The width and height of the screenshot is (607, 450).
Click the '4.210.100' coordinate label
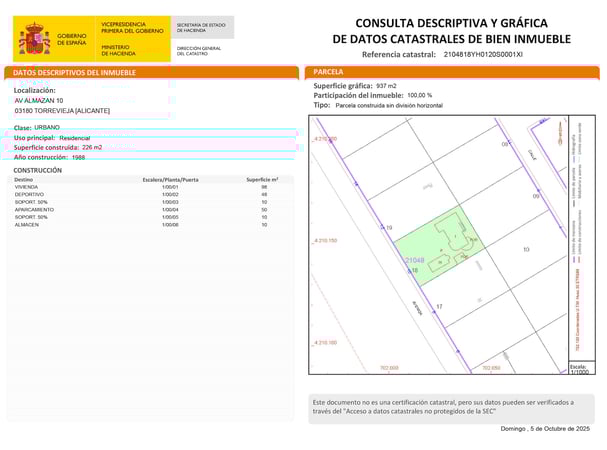click(x=326, y=343)
